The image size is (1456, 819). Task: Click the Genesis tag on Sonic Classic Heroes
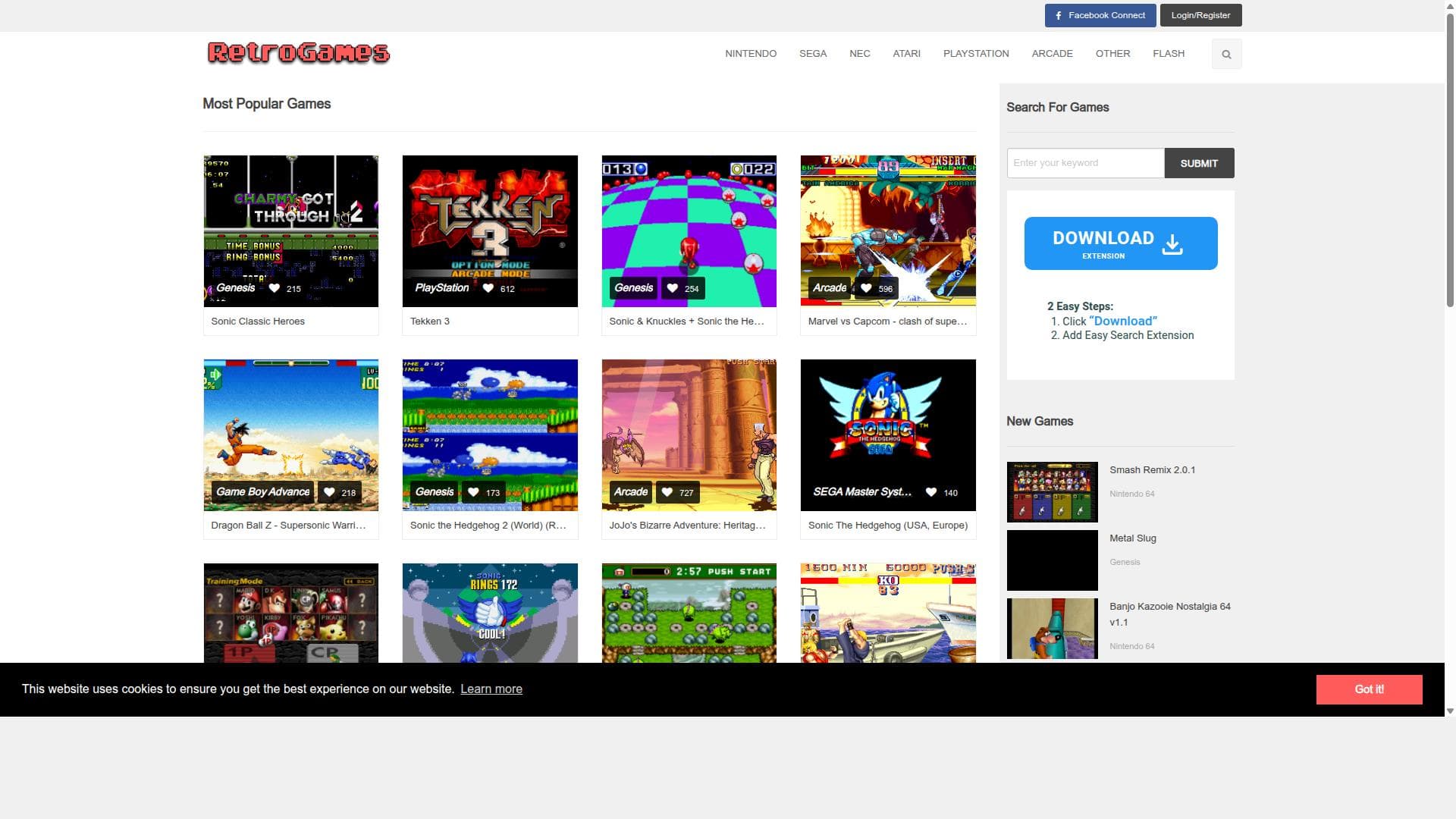236,288
